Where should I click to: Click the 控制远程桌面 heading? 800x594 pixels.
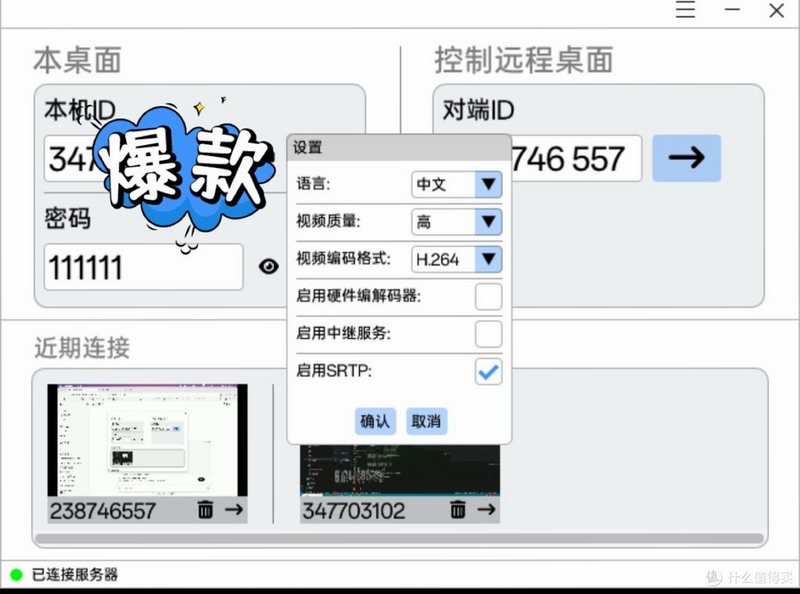(523, 60)
